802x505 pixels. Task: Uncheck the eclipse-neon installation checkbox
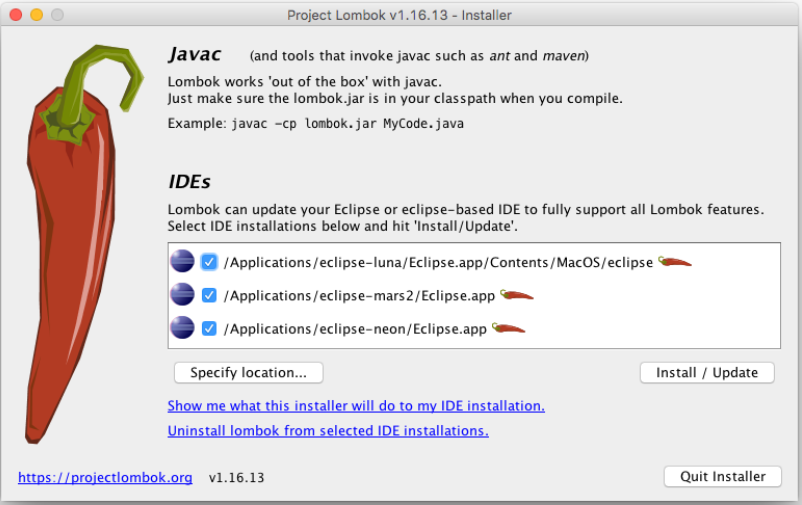coord(209,328)
